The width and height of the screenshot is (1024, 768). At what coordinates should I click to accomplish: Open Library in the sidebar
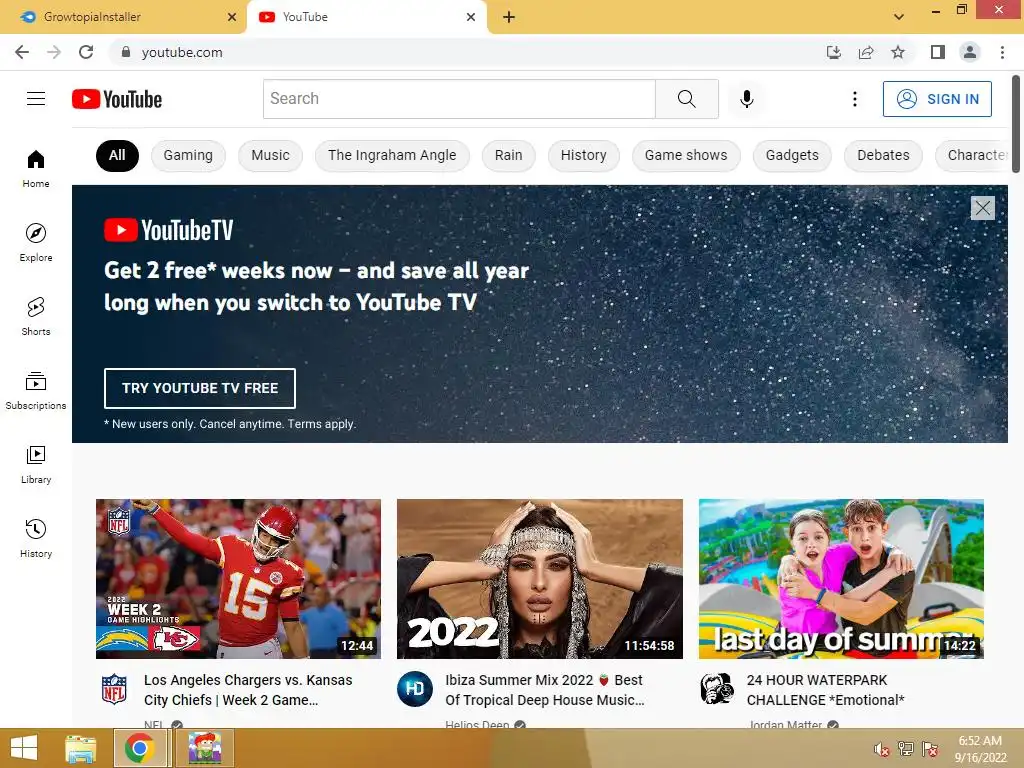coord(36,464)
